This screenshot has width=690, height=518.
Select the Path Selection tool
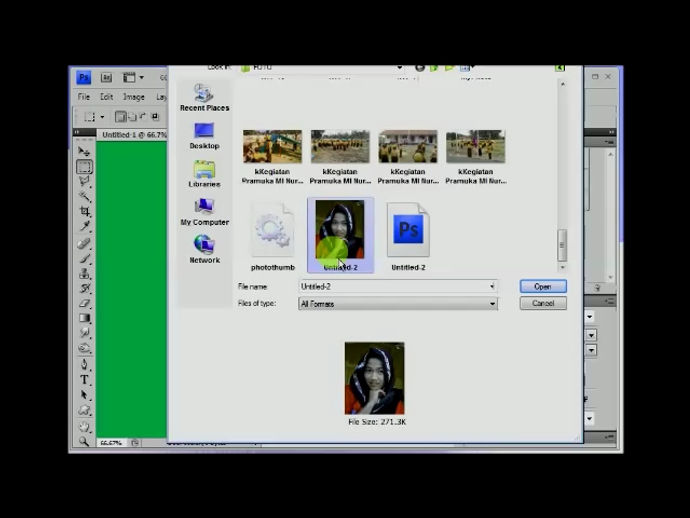tap(84, 395)
